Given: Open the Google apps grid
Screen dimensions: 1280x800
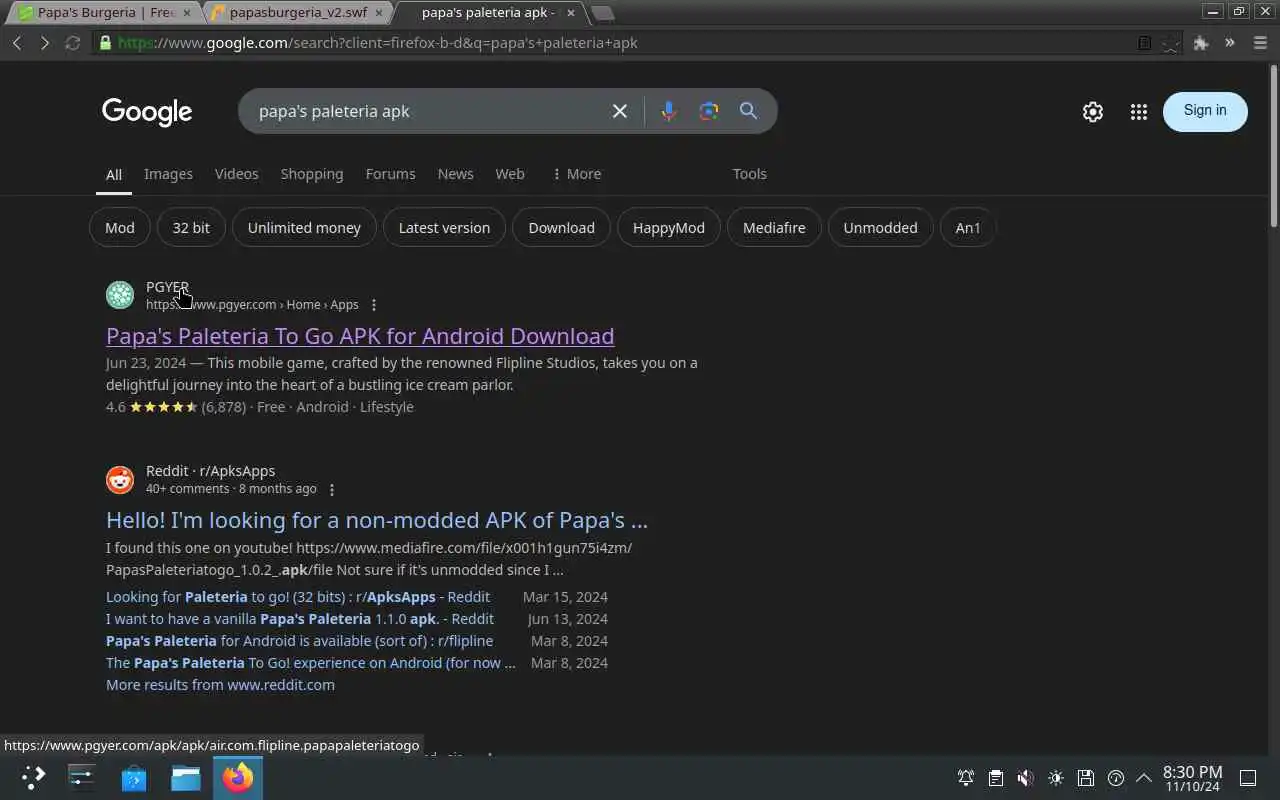Looking at the screenshot, I should [1138, 112].
